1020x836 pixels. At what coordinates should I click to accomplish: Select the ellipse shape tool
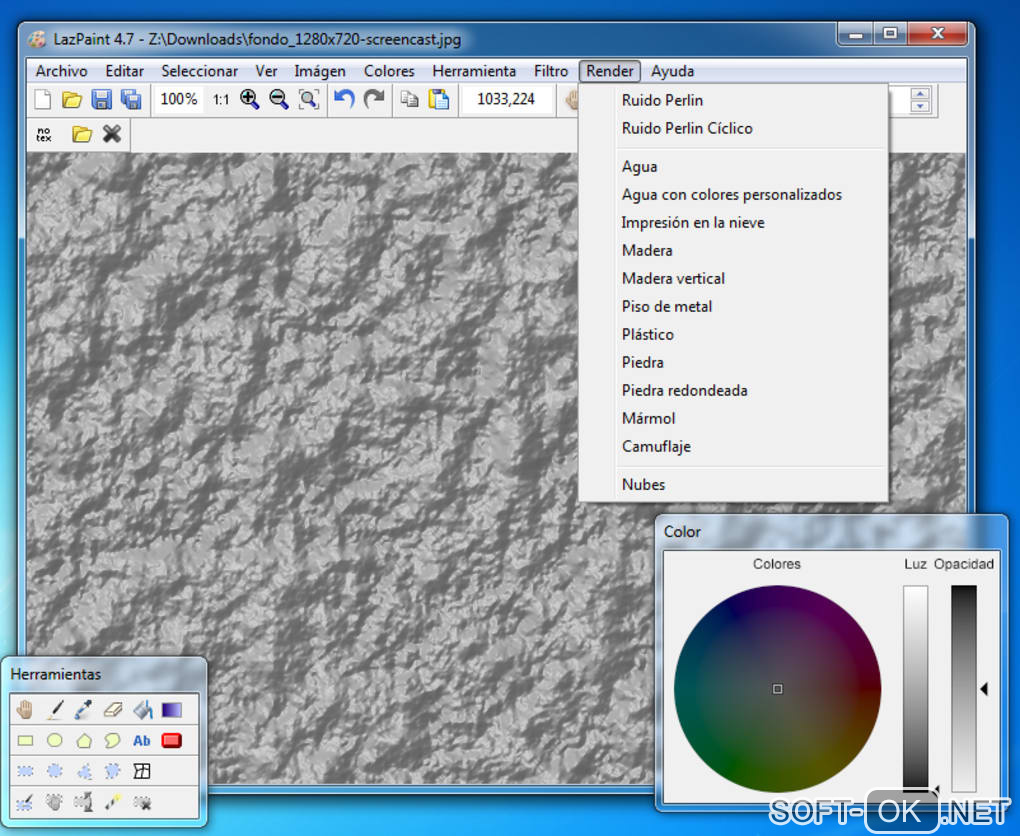54,741
